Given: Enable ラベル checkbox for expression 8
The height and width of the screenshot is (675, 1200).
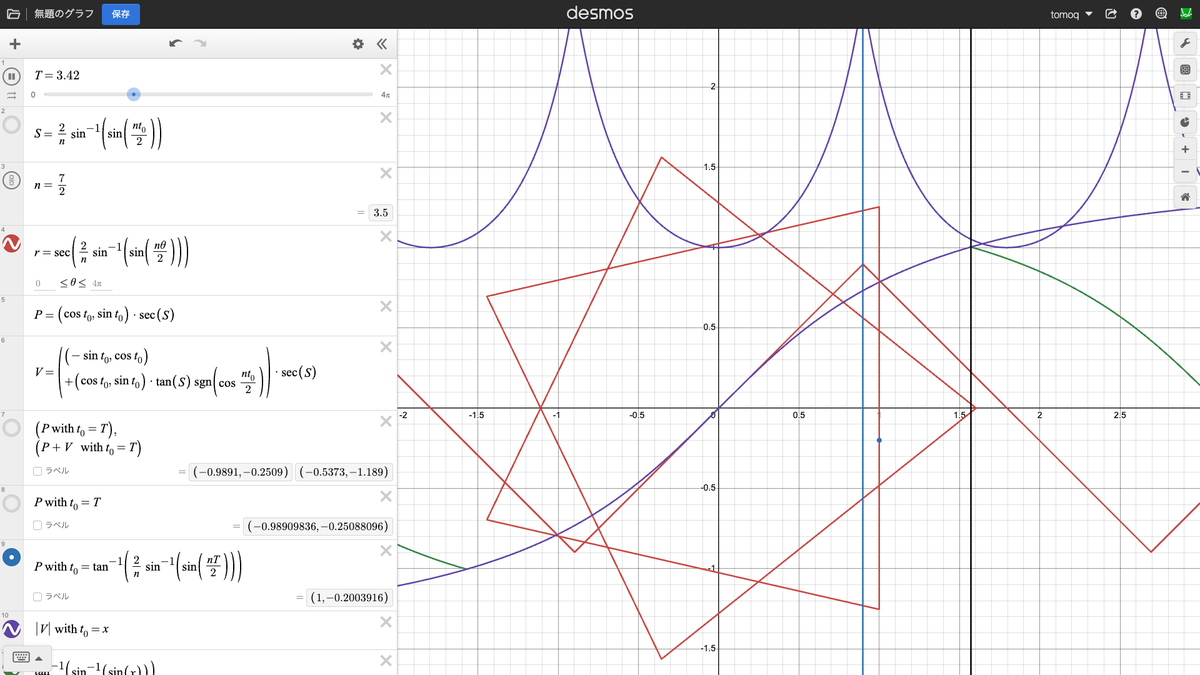Looking at the screenshot, I should (37, 525).
